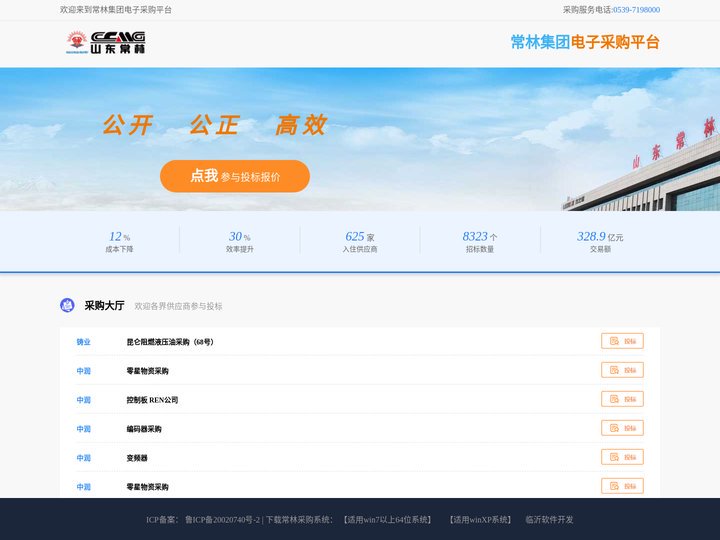Screen dimensions: 720x540
Task: Click 中润 label beside 变频器
Action: (84, 458)
